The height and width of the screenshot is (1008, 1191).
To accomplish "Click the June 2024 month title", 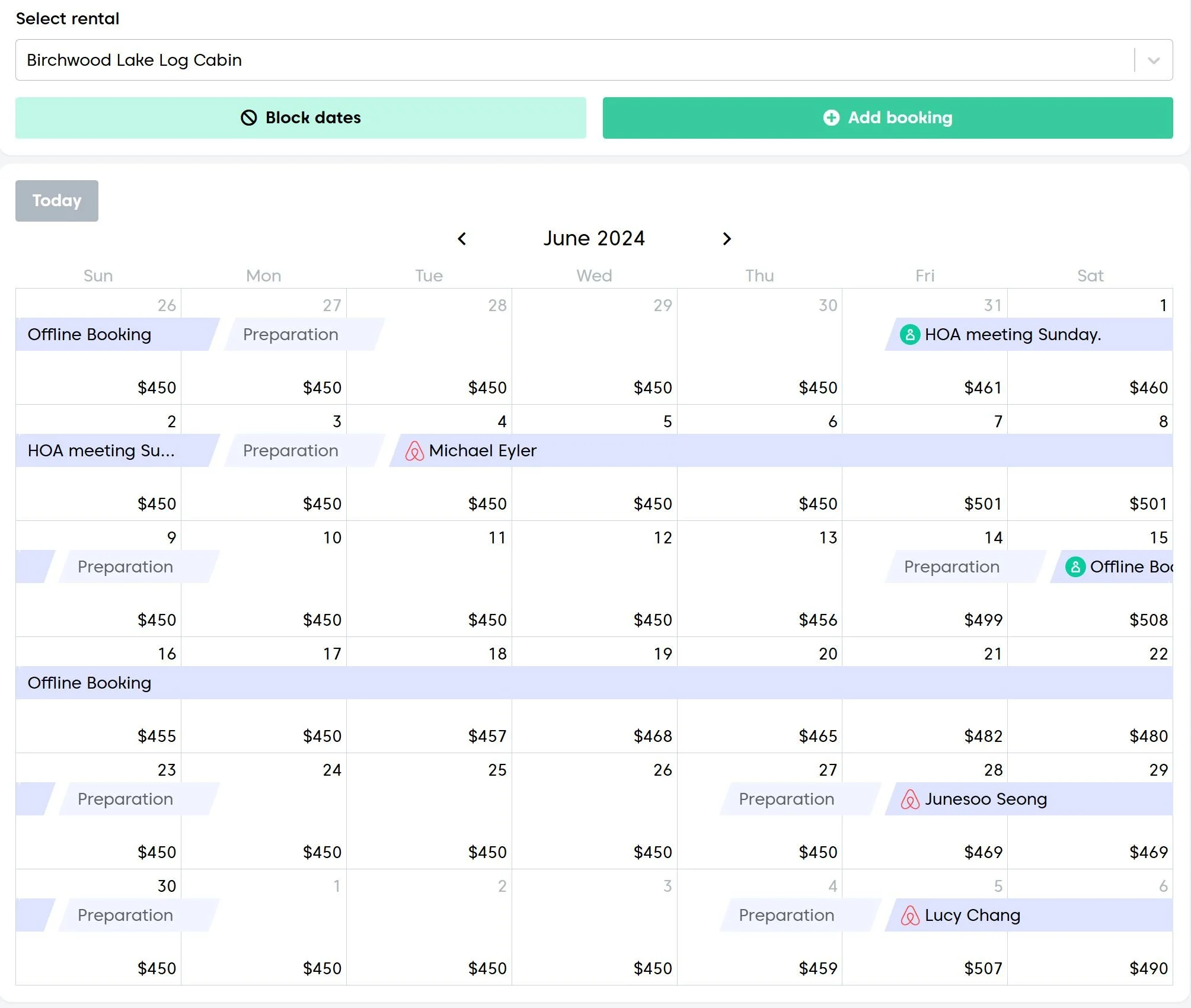I will click(594, 239).
